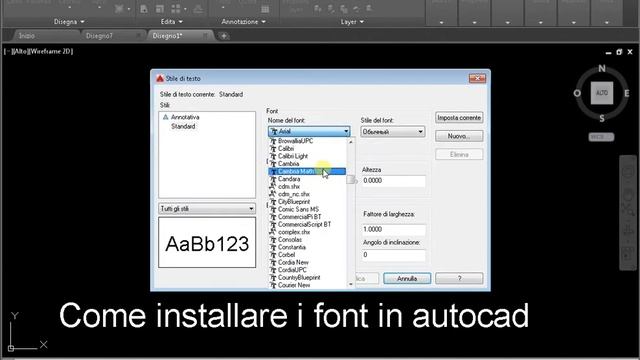Restore down the drawing viewport window
640x360 pixels.
(619, 52)
